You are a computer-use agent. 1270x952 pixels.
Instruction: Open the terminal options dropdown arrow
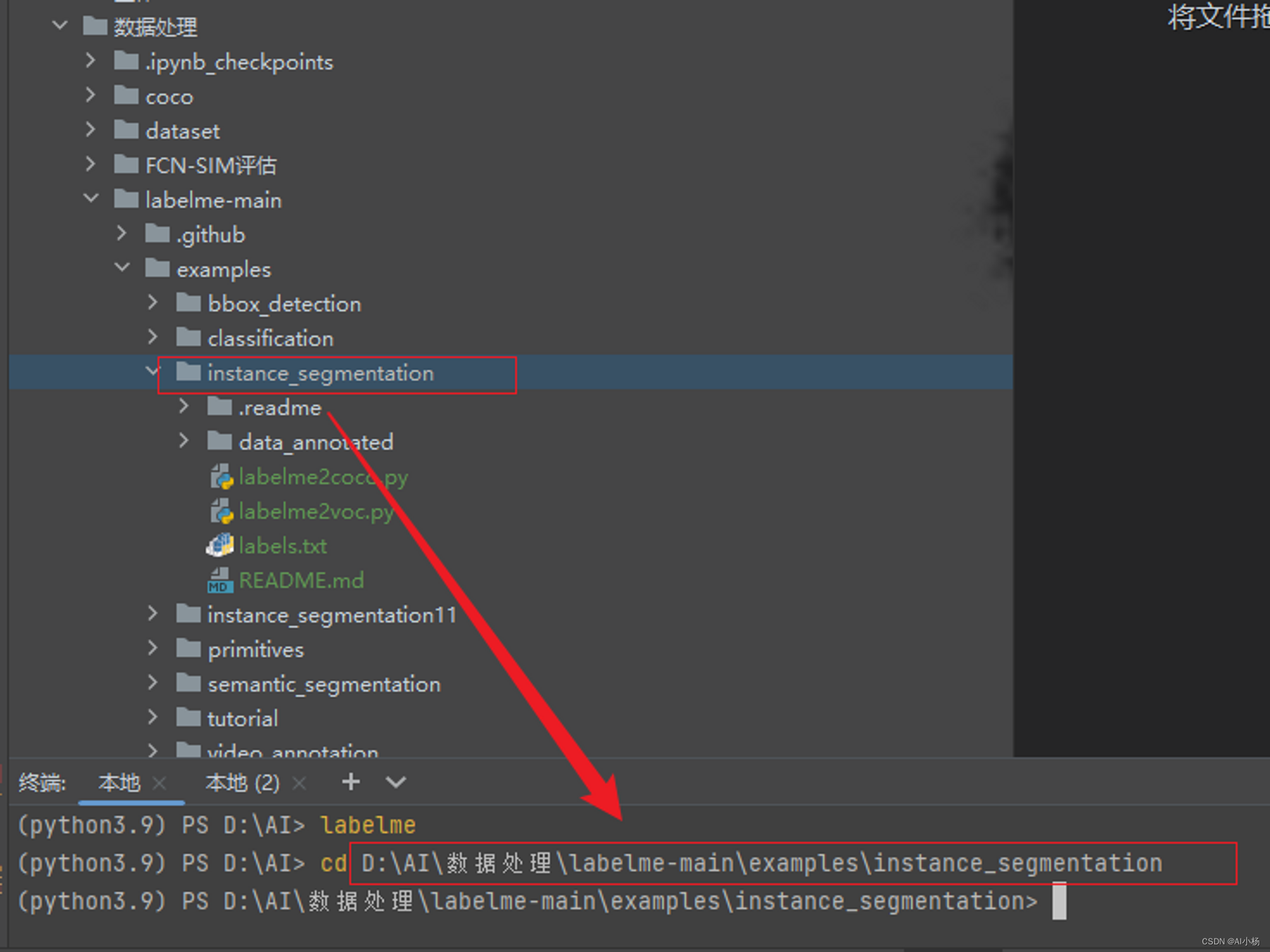coord(396,782)
